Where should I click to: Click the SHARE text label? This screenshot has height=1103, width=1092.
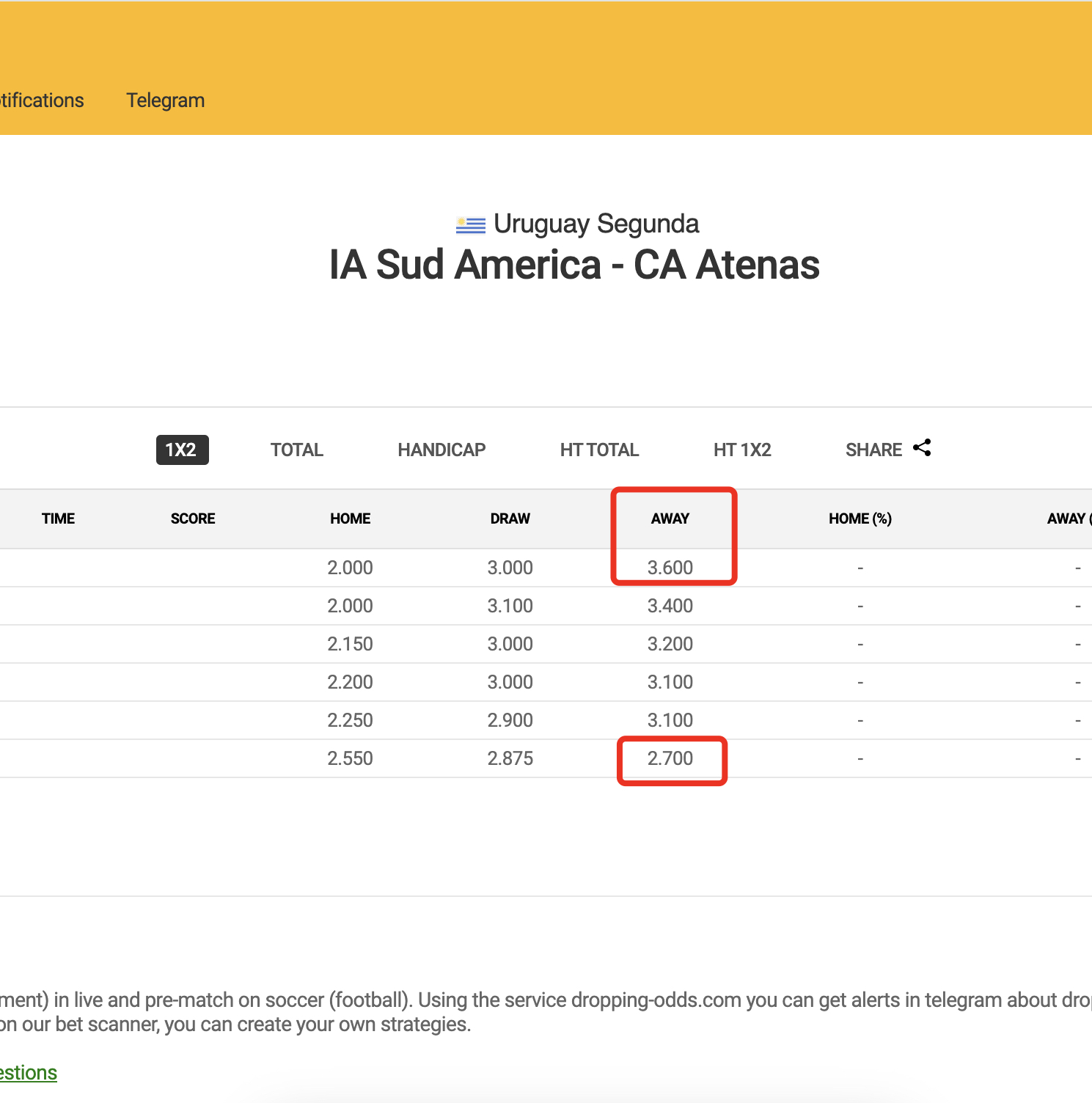[x=873, y=450]
